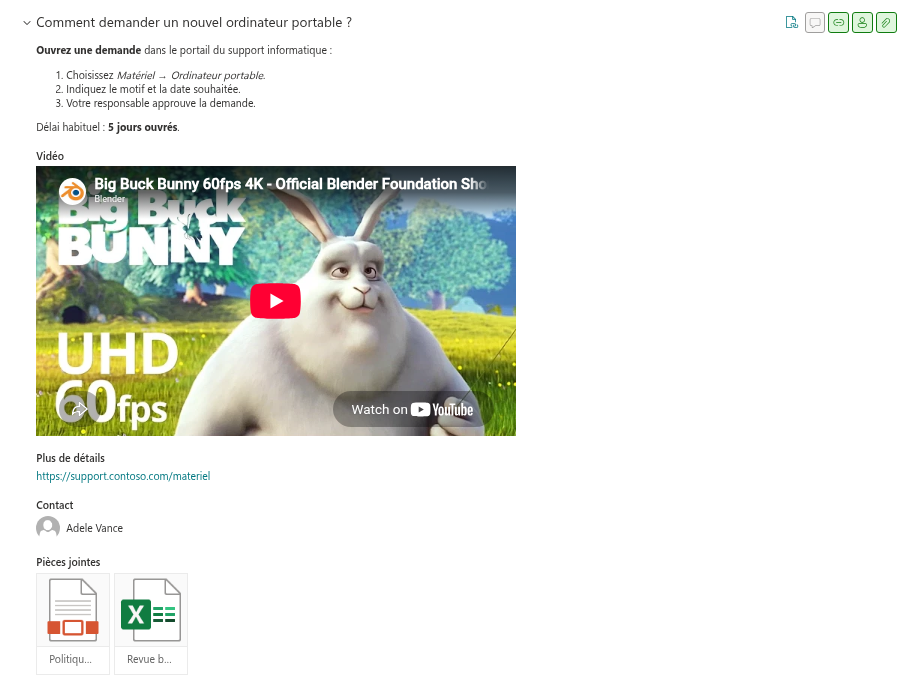The width and height of the screenshot is (915, 686).
Task: Collapse the laptop request question section
Action: [26, 23]
